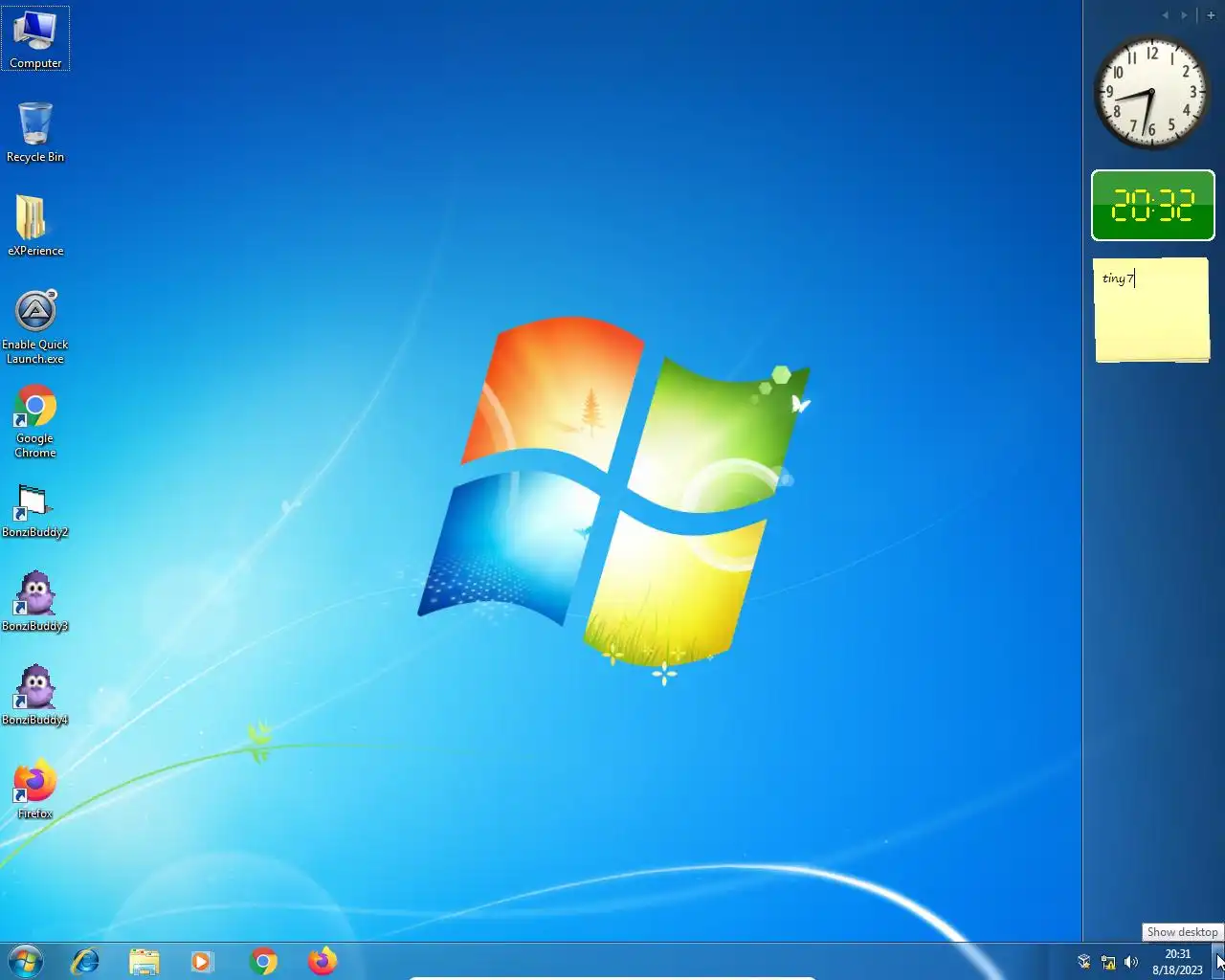The height and width of the screenshot is (980, 1225).
Task: Open the Windows Start menu orb
Action: click(x=26, y=961)
